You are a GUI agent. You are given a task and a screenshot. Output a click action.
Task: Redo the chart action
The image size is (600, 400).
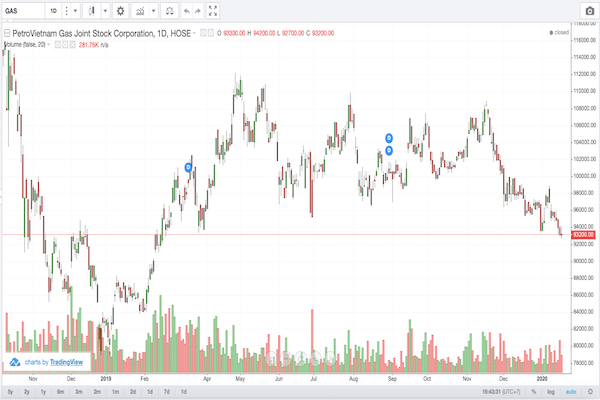(198, 11)
